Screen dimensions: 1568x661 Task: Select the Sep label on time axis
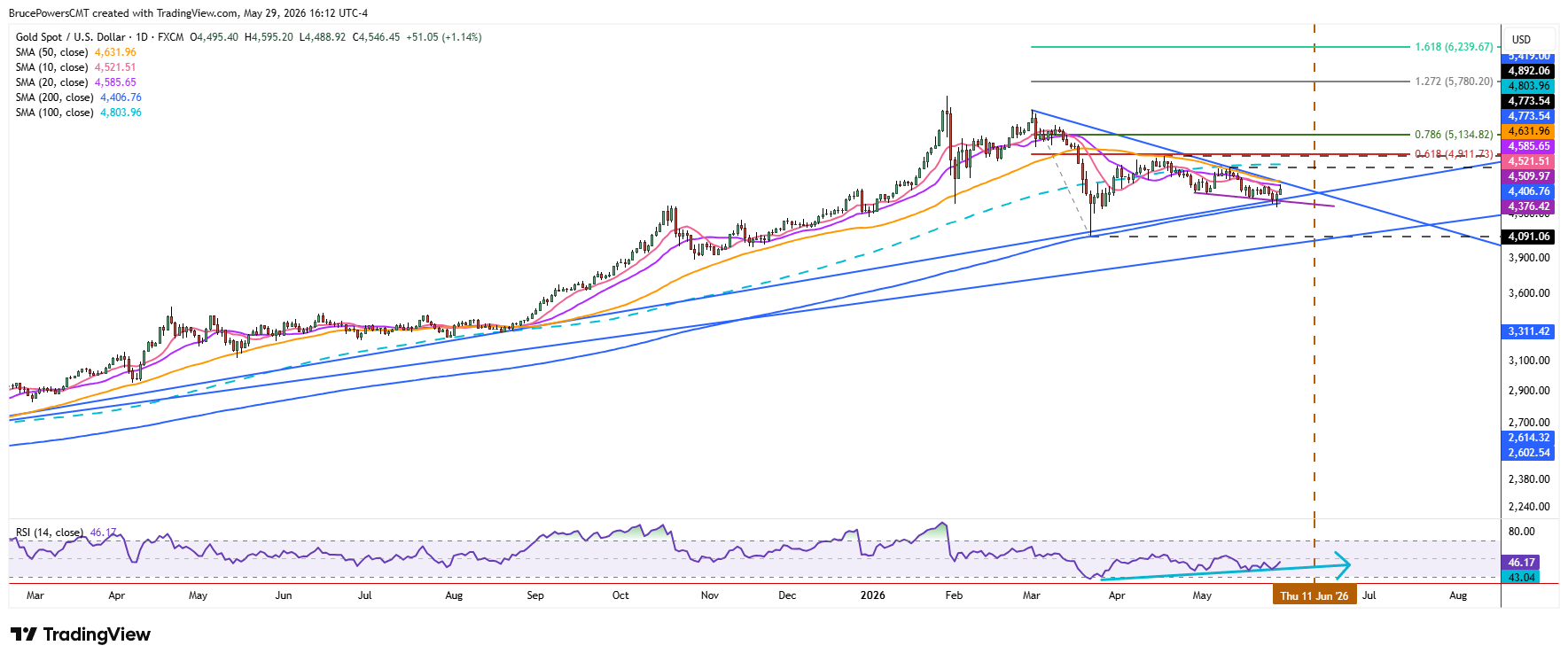(x=535, y=595)
